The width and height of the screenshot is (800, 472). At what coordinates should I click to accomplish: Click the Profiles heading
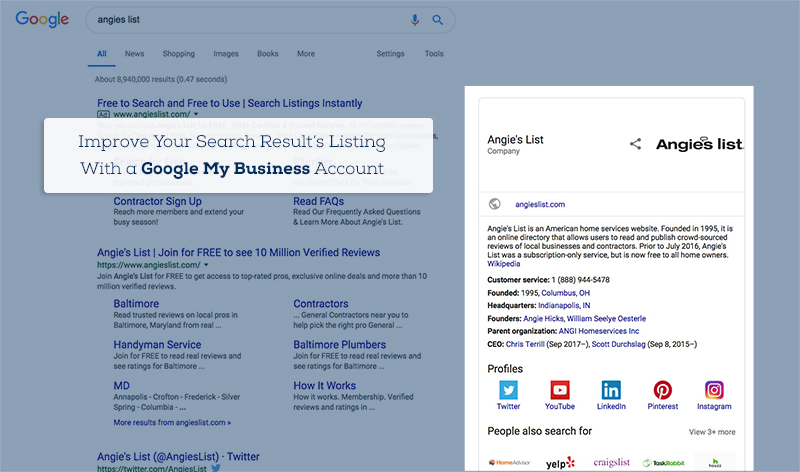coord(505,368)
